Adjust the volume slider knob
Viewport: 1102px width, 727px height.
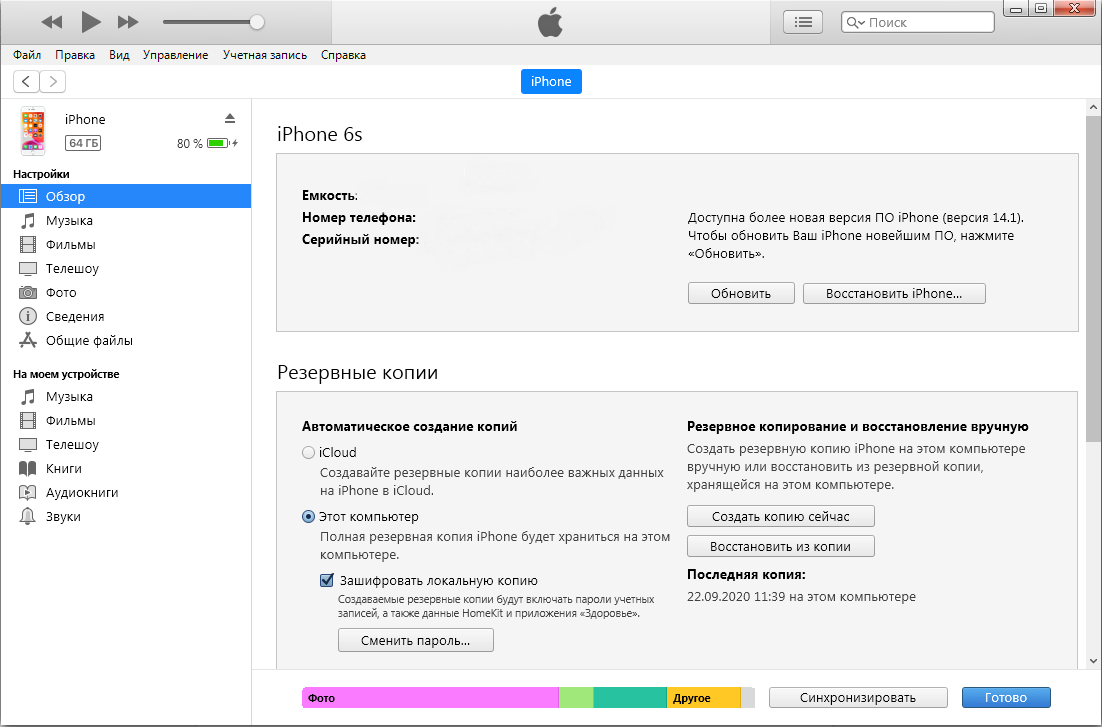pyautogui.click(x=257, y=22)
